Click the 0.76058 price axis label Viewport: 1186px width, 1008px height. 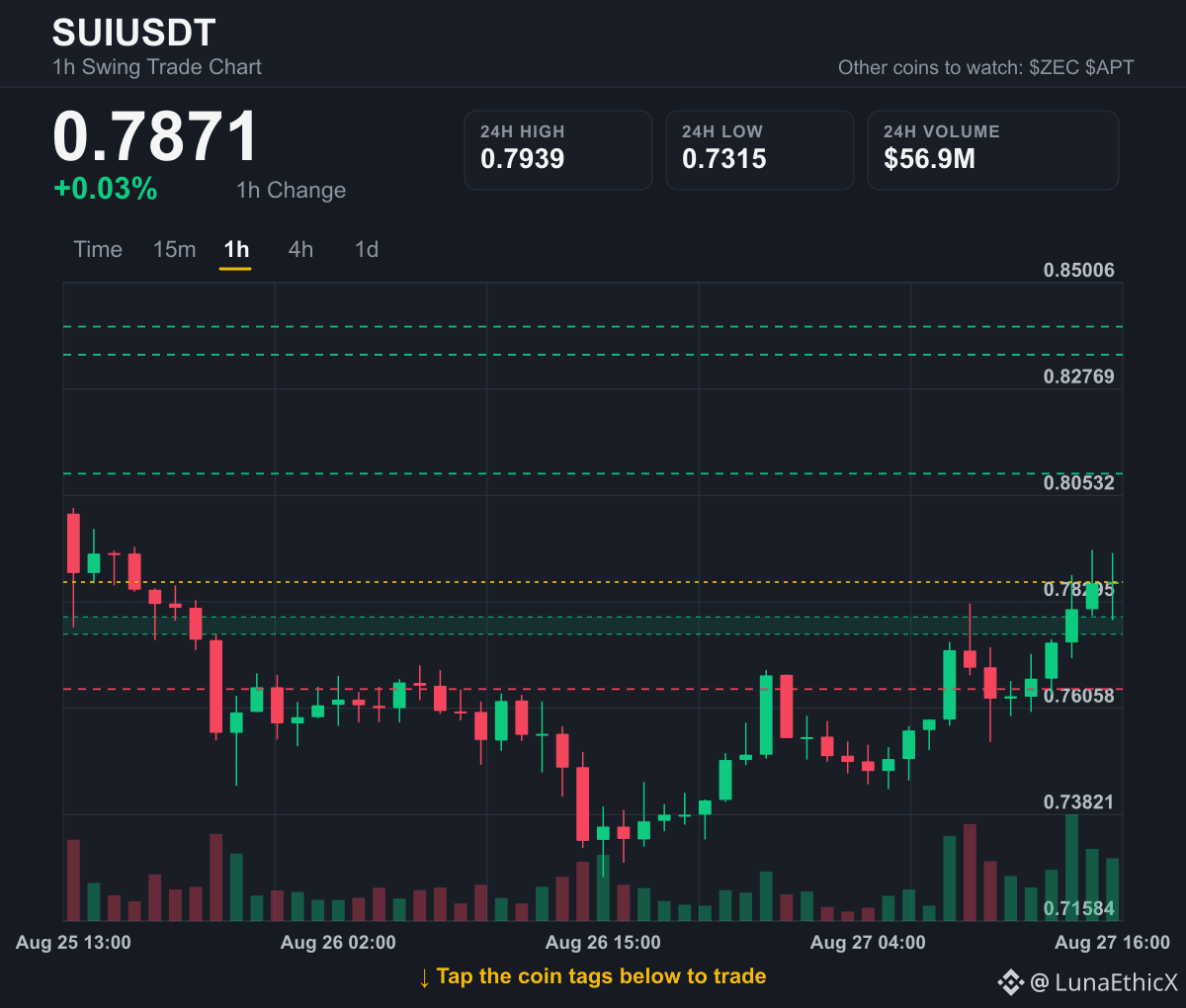pos(1078,696)
